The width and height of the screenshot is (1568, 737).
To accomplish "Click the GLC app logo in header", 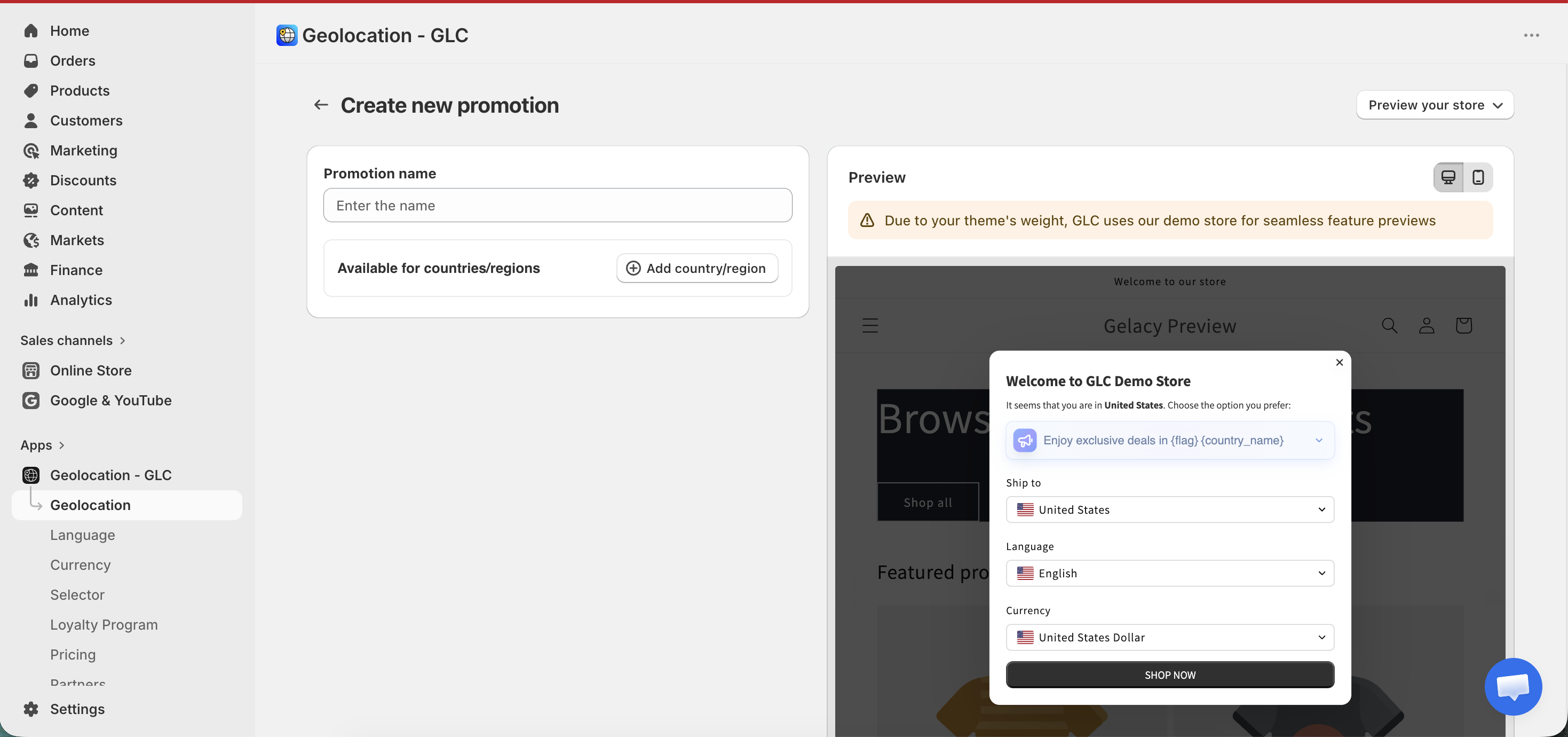I will point(287,35).
